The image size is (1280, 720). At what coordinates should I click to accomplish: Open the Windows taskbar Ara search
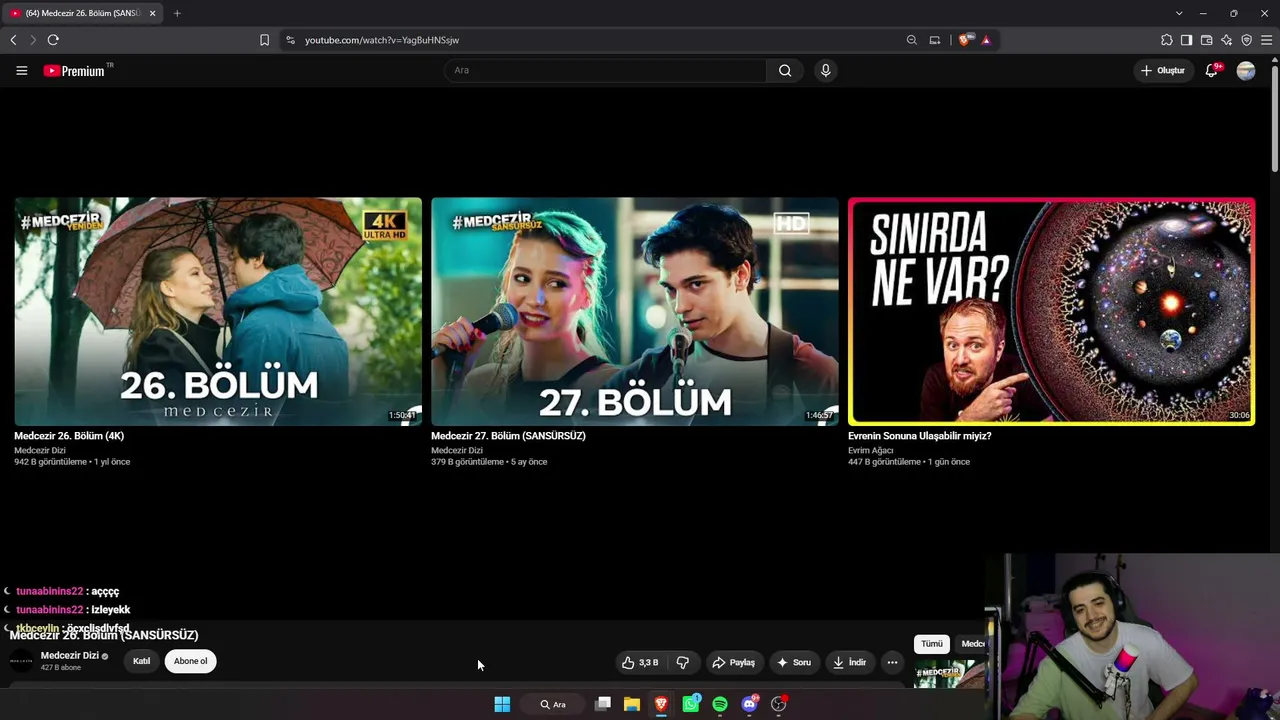tap(553, 704)
